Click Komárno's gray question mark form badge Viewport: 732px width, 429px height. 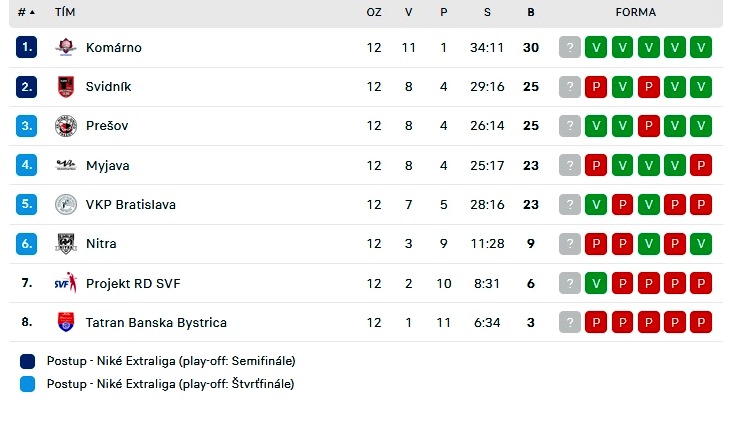pos(570,47)
